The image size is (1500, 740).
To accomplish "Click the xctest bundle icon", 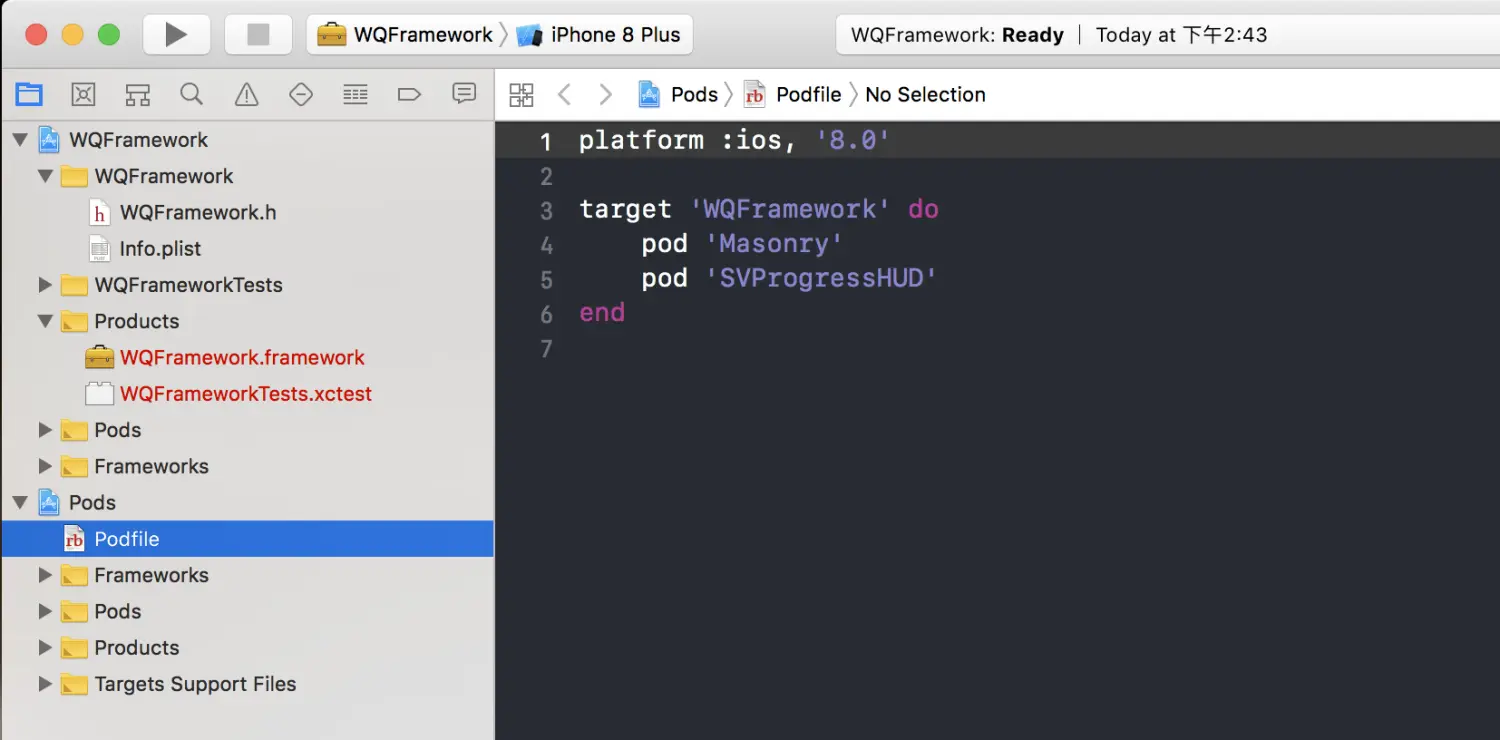I will (x=99, y=394).
